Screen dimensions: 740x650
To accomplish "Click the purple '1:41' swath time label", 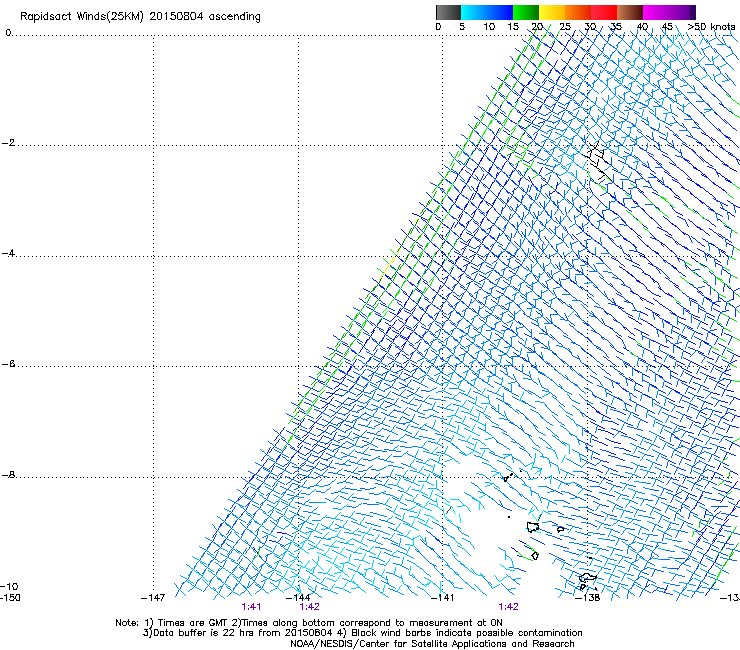I will [251, 607].
